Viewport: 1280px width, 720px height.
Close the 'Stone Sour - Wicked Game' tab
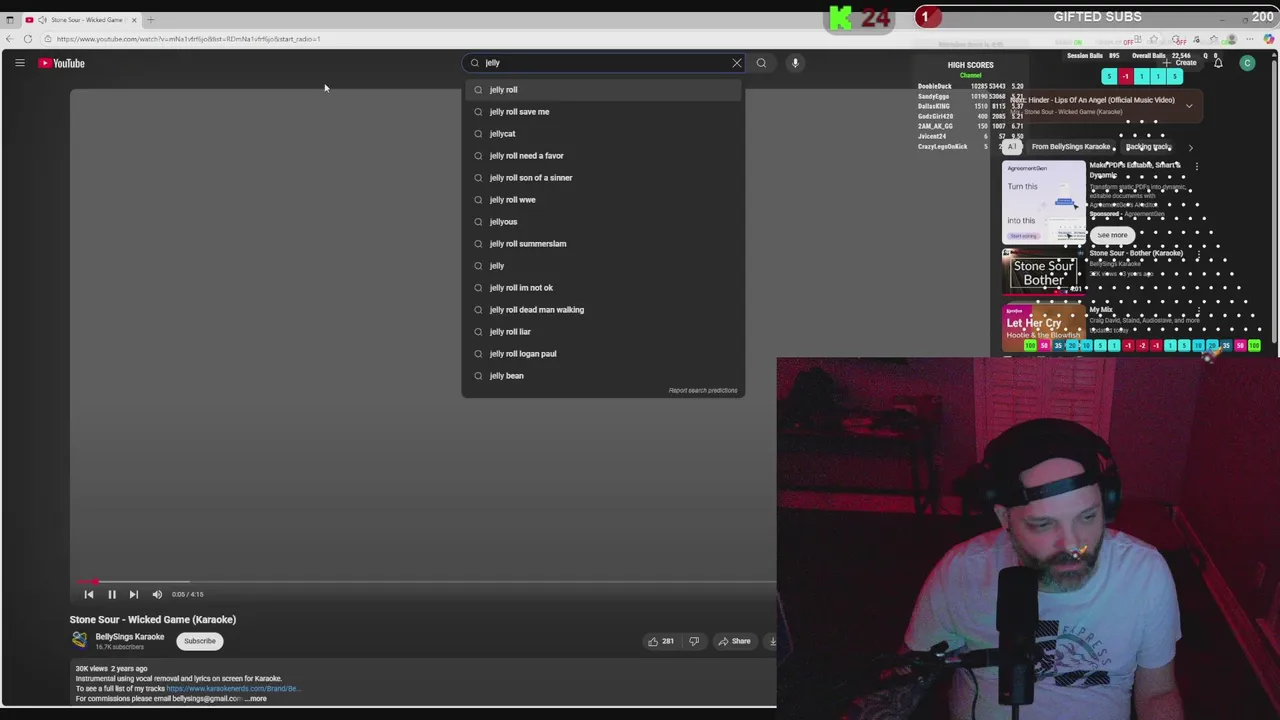[134, 20]
